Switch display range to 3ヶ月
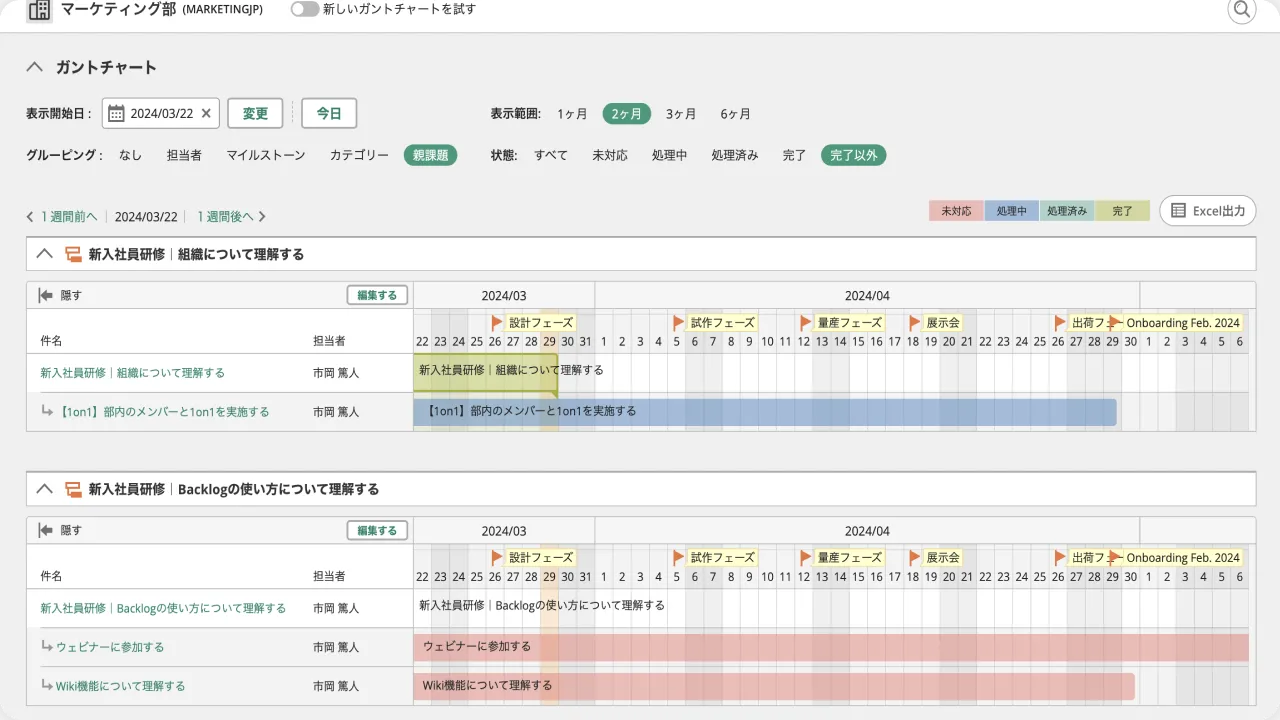This screenshot has height=720, width=1280. pos(680,113)
